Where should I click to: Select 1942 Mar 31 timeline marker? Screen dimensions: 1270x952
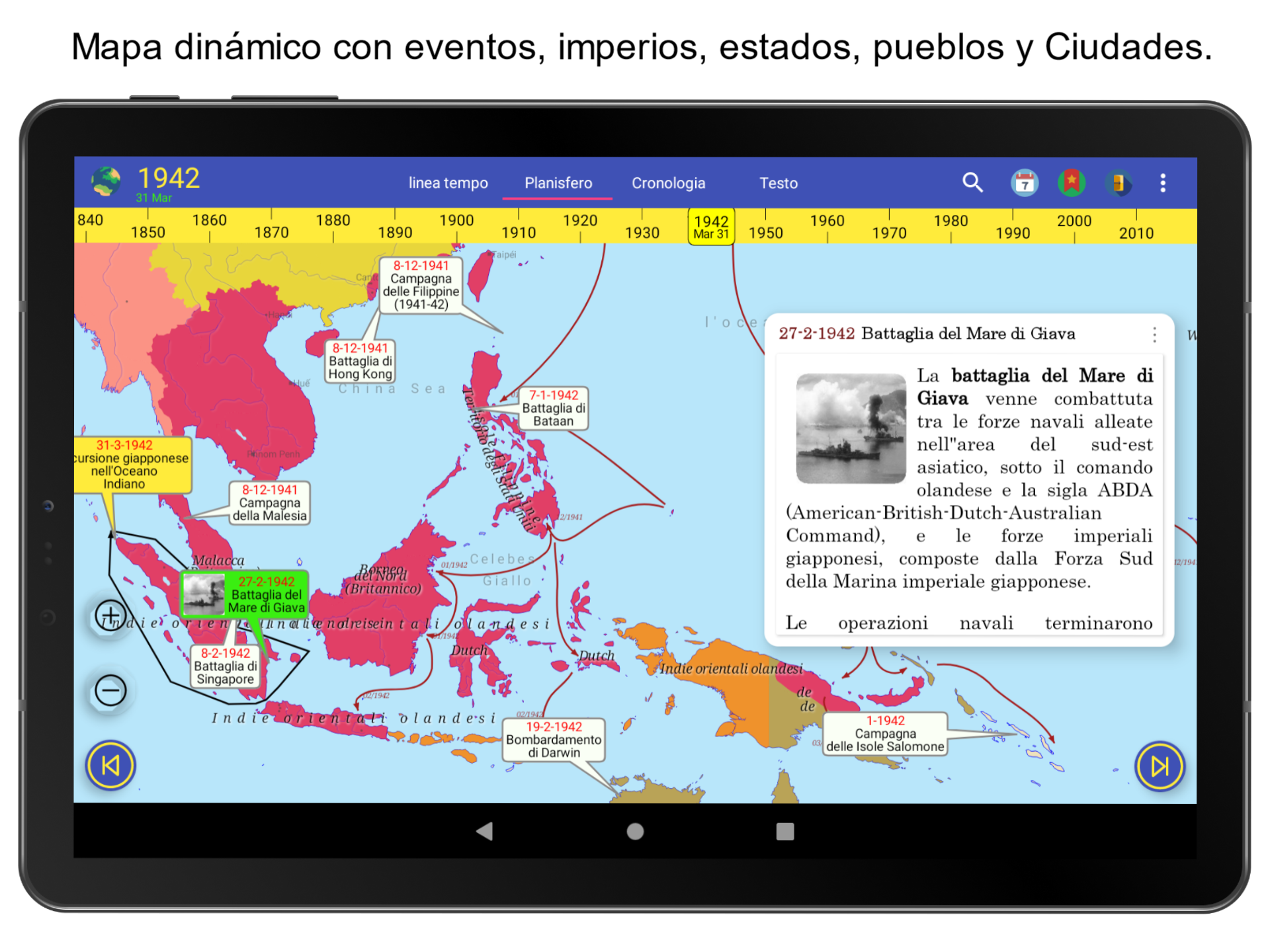point(711,227)
